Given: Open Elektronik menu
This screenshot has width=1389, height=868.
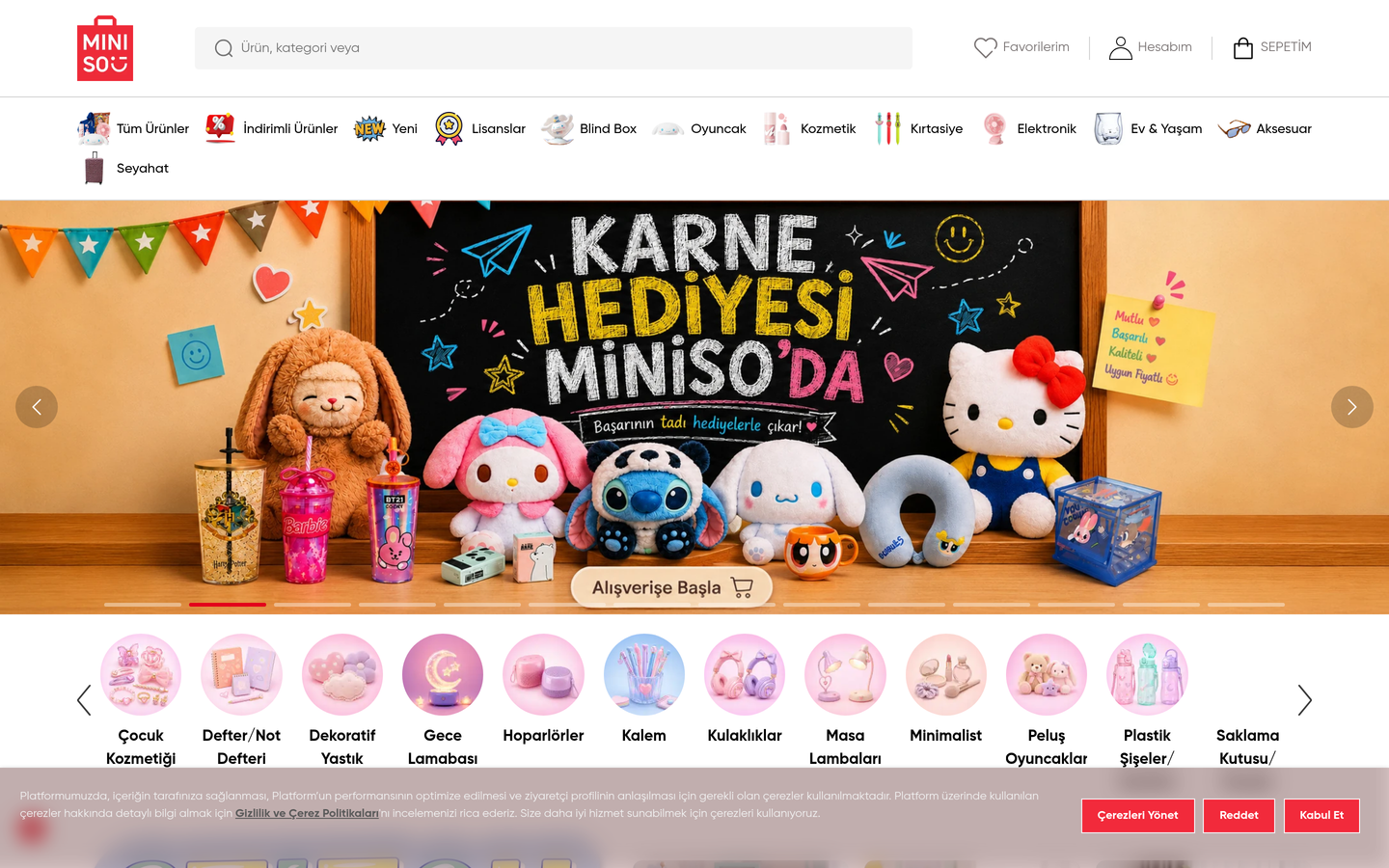Looking at the screenshot, I should coord(1047,128).
